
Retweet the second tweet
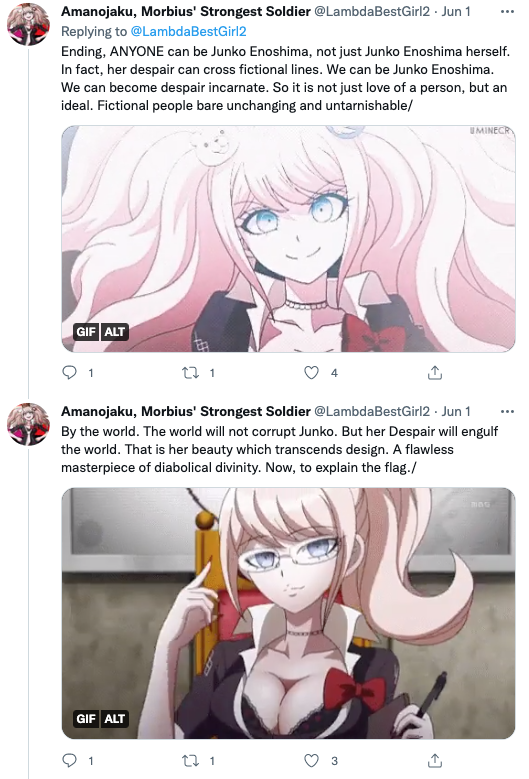coord(190,760)
